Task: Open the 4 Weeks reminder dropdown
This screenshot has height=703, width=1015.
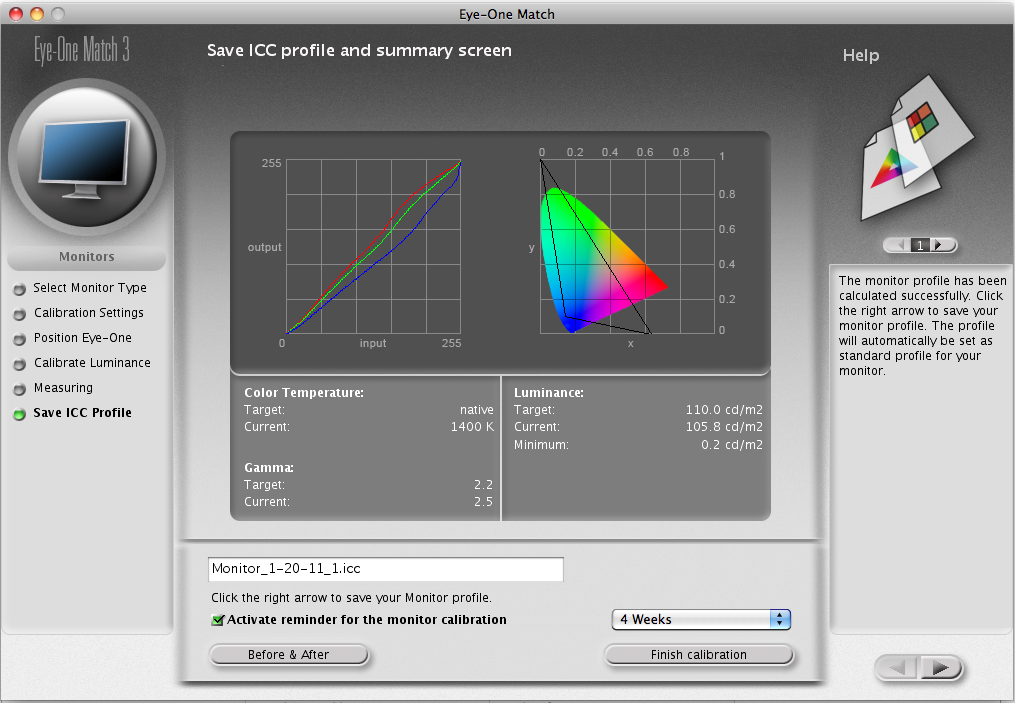Action: tap(701, 619)
